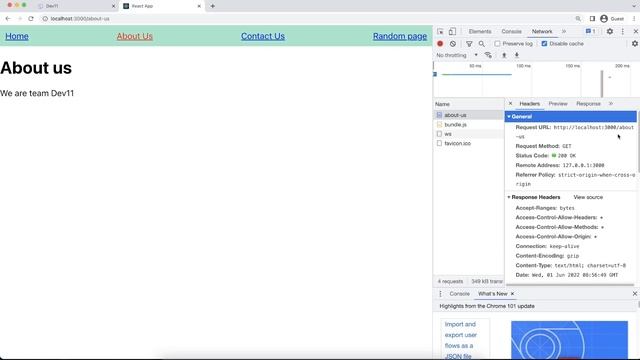This screenshot has height=360, width=640.
Task: Click the Status Code 200 OK text
Action: pos(546,156)
